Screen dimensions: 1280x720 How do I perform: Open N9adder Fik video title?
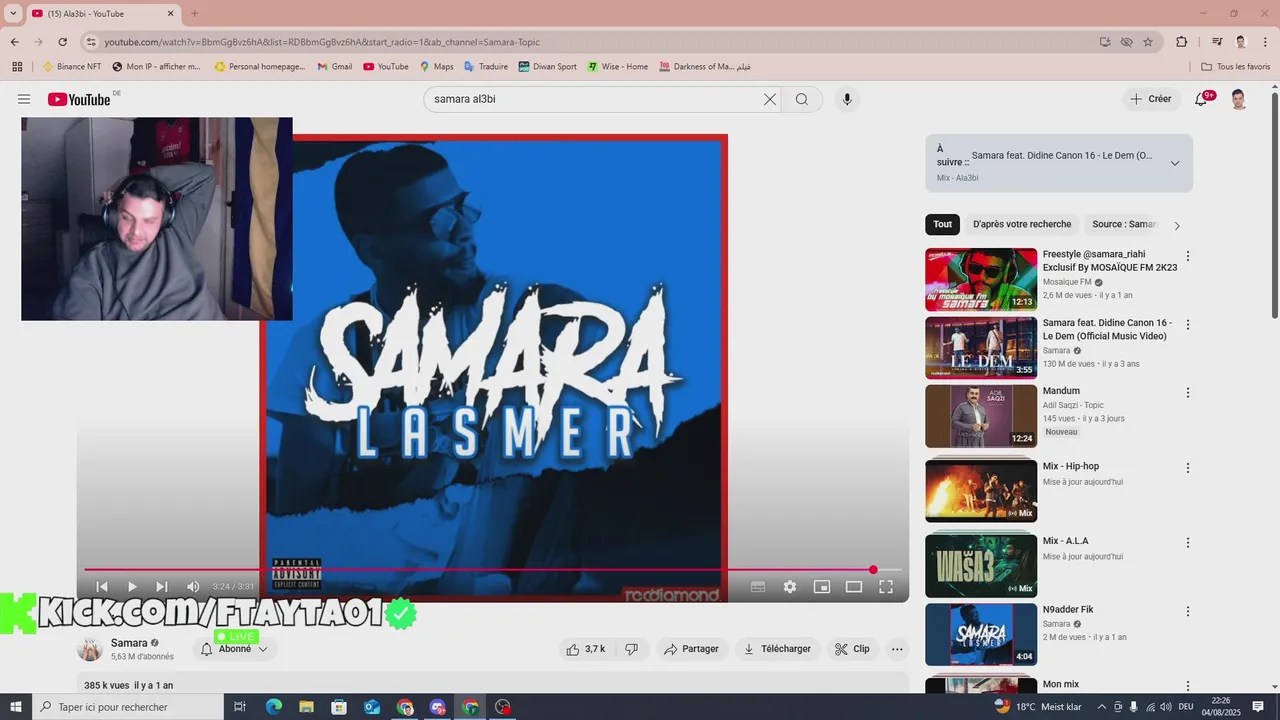click(1068, 609)
